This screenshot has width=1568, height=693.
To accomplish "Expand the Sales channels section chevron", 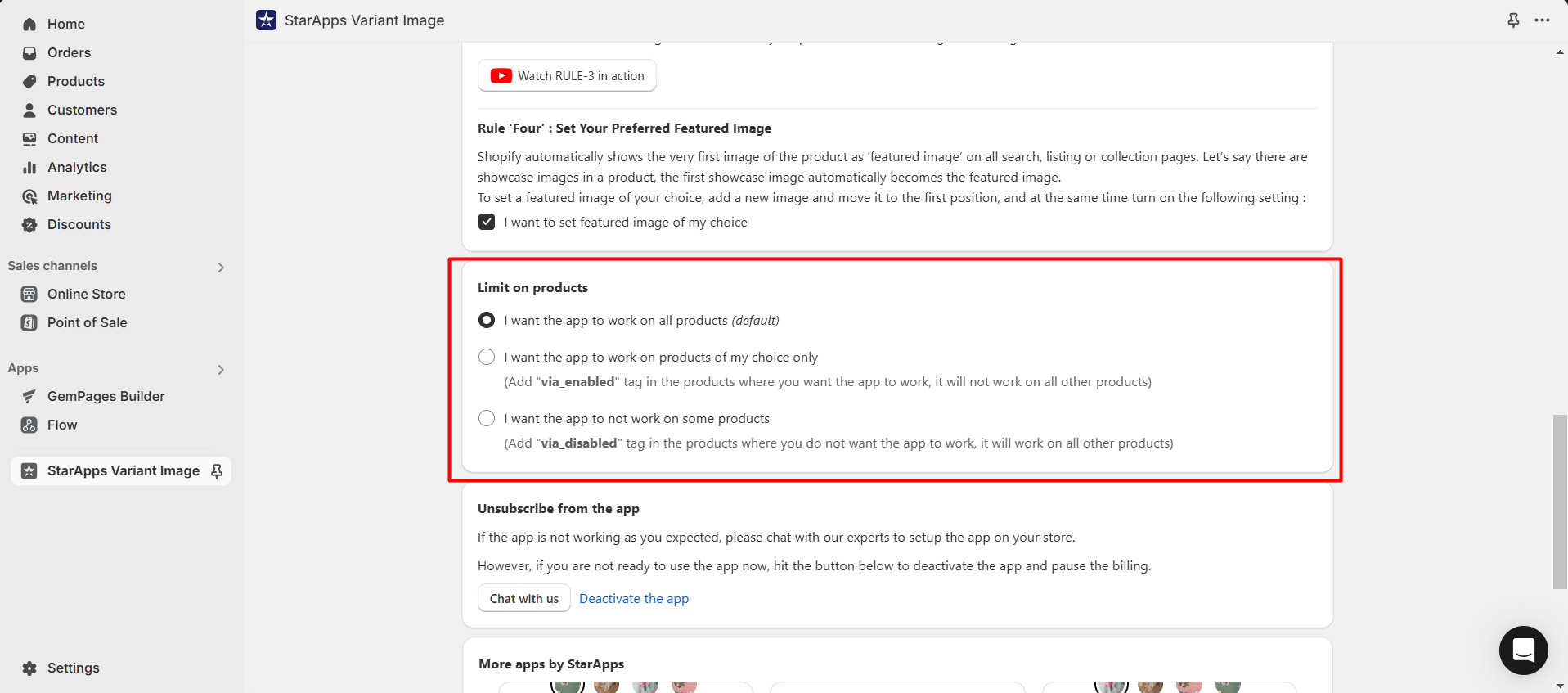I will click(221, 267).
